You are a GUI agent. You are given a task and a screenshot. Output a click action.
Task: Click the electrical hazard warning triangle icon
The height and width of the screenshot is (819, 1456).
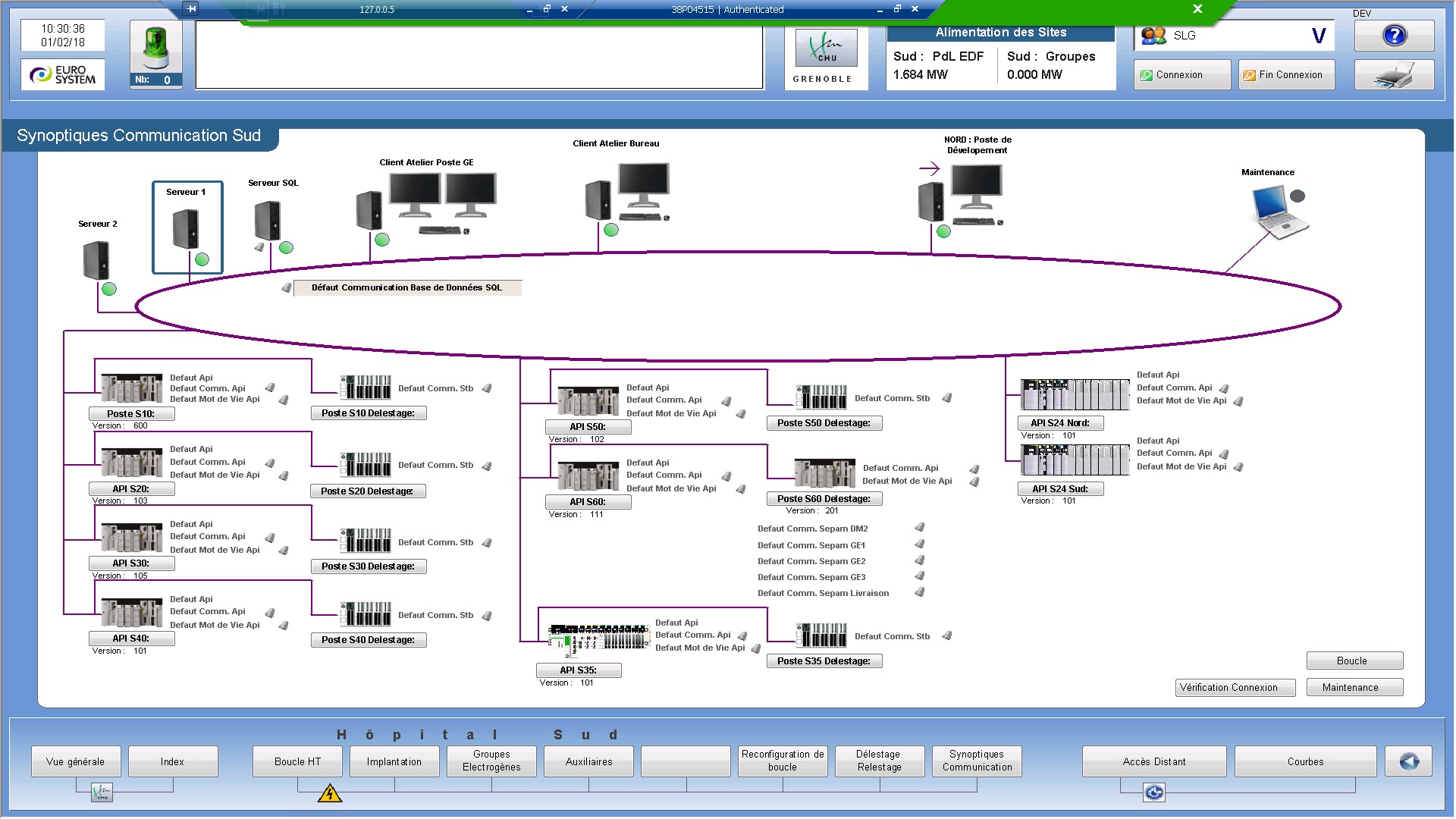pos(329,794)
